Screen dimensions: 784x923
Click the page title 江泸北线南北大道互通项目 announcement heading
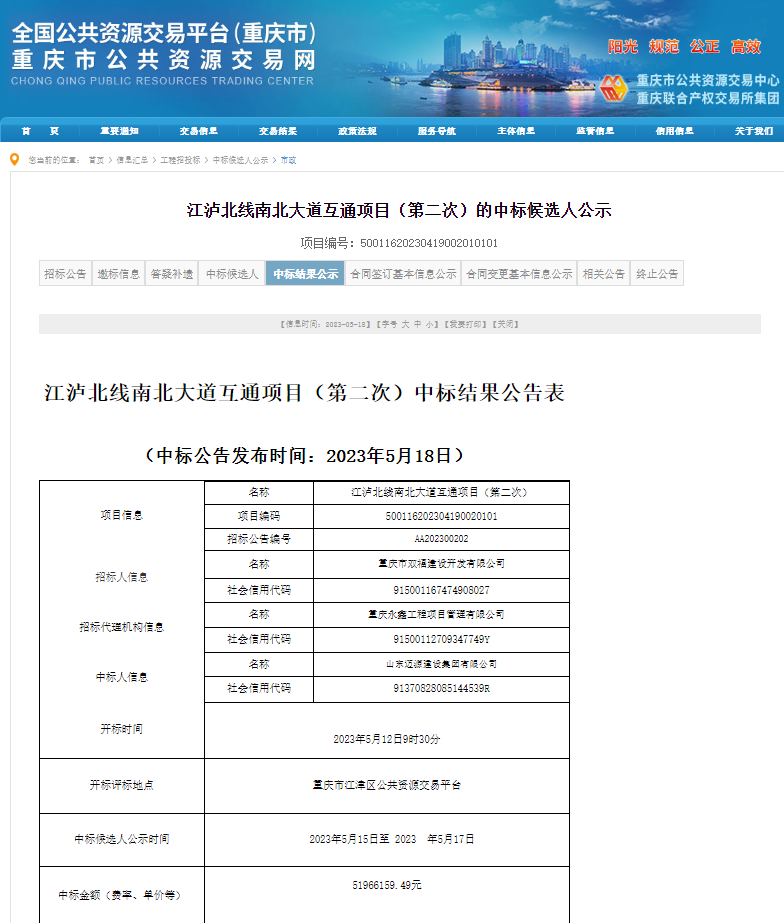(x=399, y=210)
